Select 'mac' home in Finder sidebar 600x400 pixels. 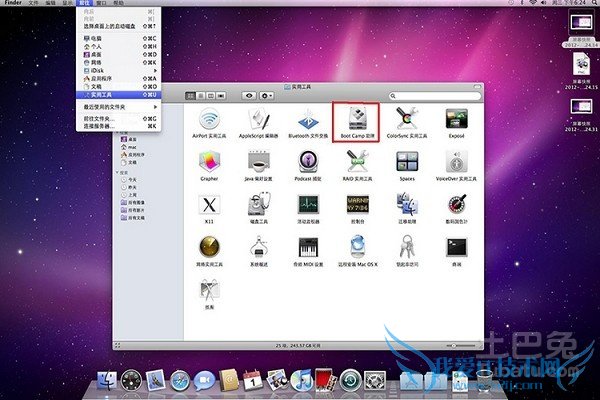129,147
